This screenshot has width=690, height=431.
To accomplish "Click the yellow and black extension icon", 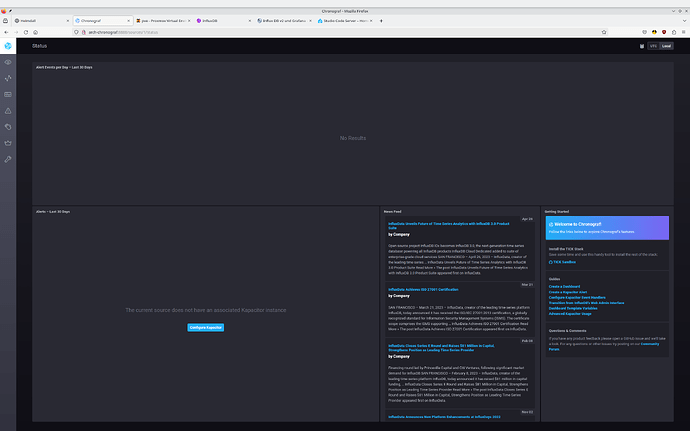I will [654, 32].
